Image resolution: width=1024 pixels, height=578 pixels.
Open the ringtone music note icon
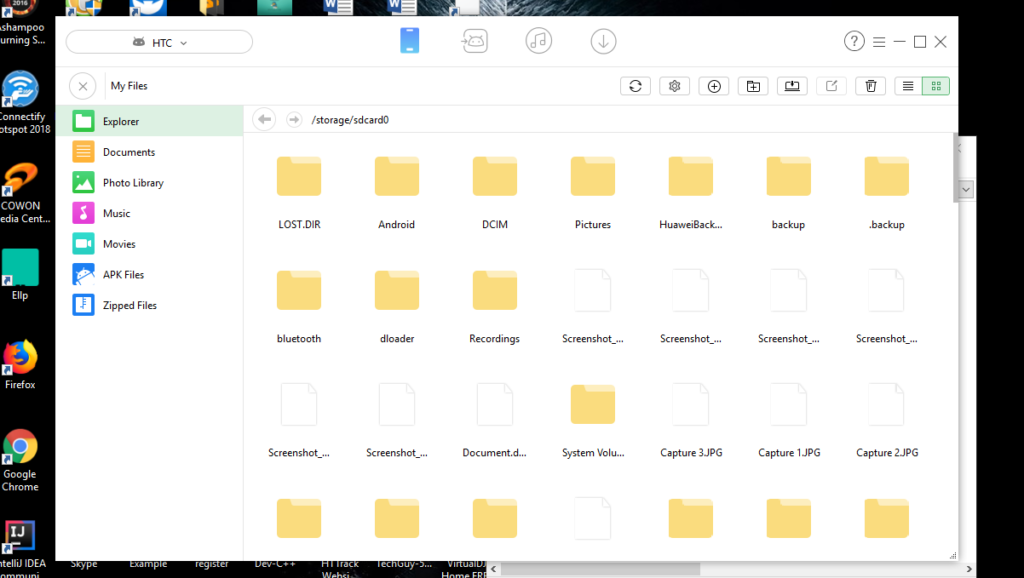tap(539, 41)
